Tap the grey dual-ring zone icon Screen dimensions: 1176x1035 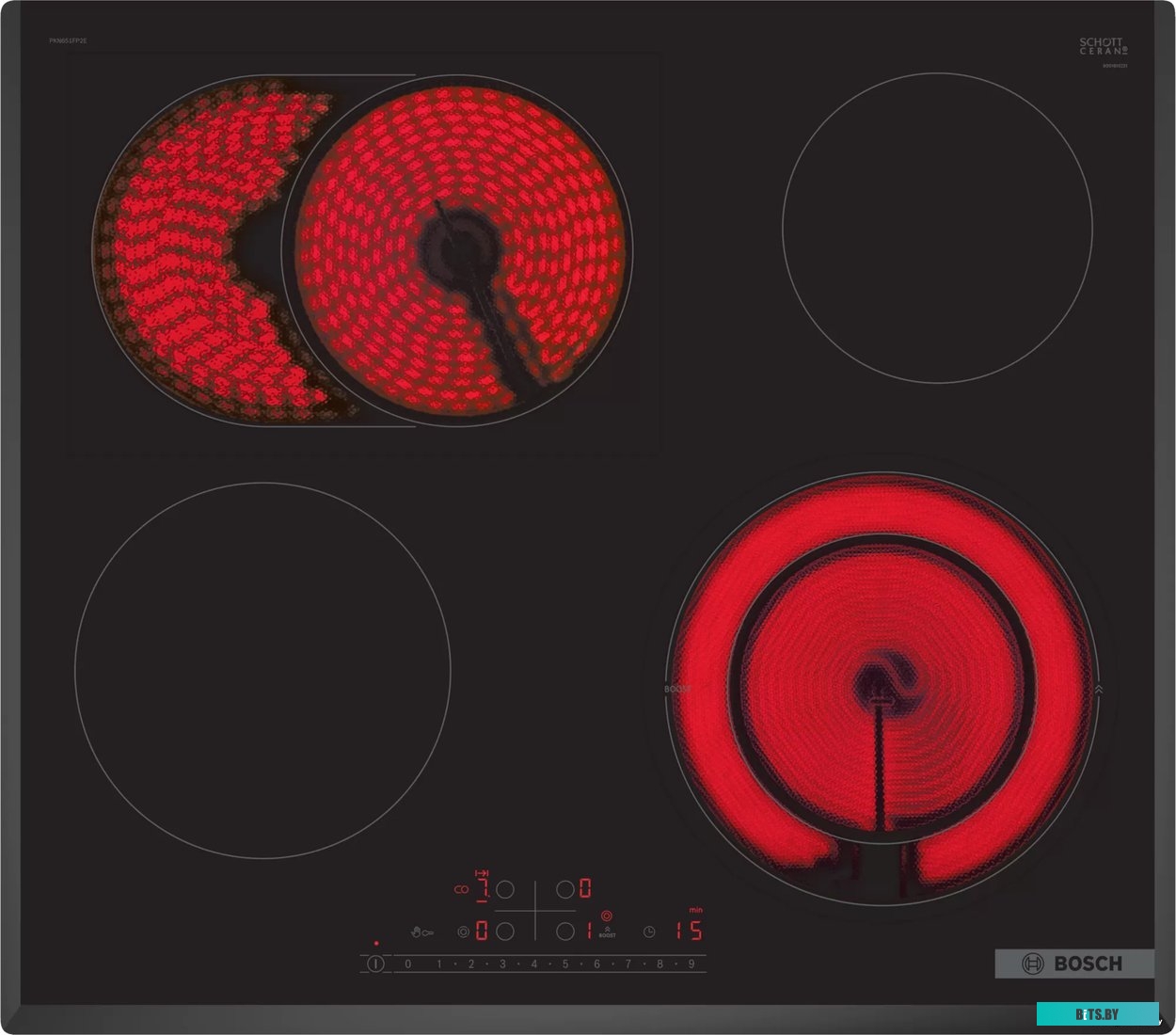(x=463, y=931)
